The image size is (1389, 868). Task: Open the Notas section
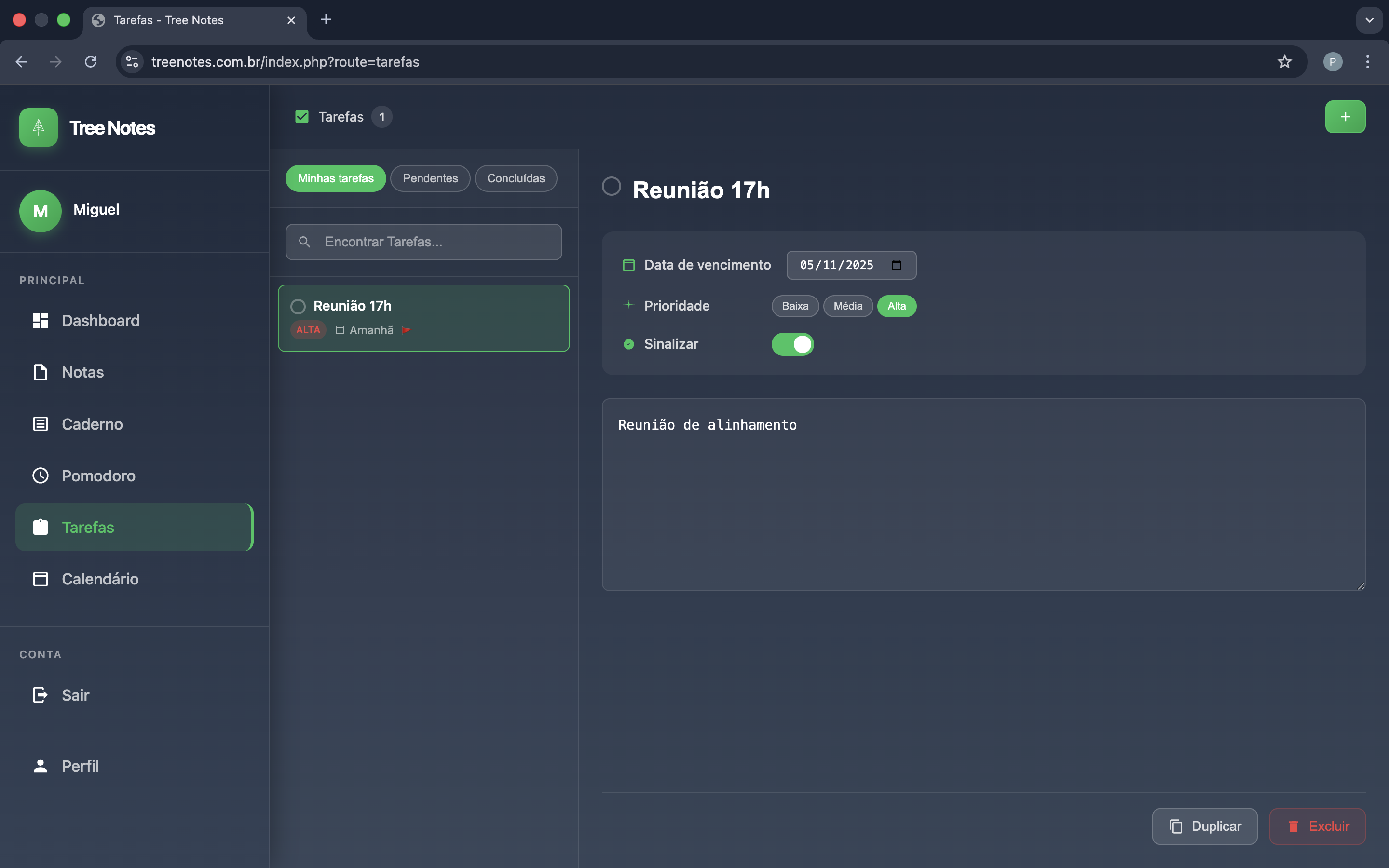coord(82,372)
